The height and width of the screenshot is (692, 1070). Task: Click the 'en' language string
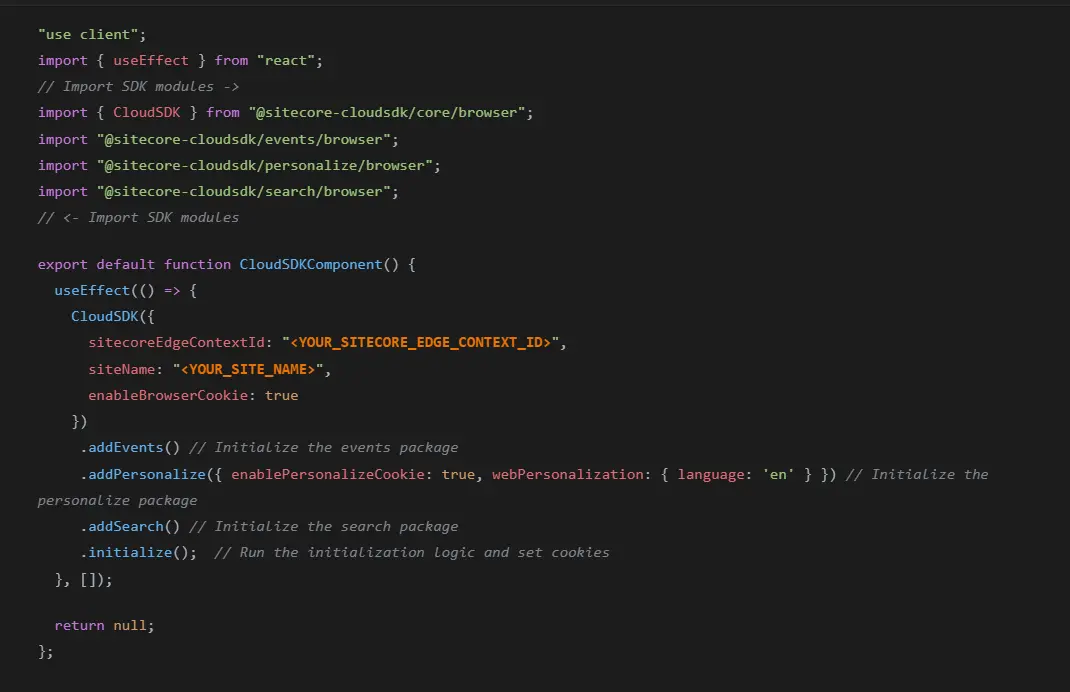point(778,474)
